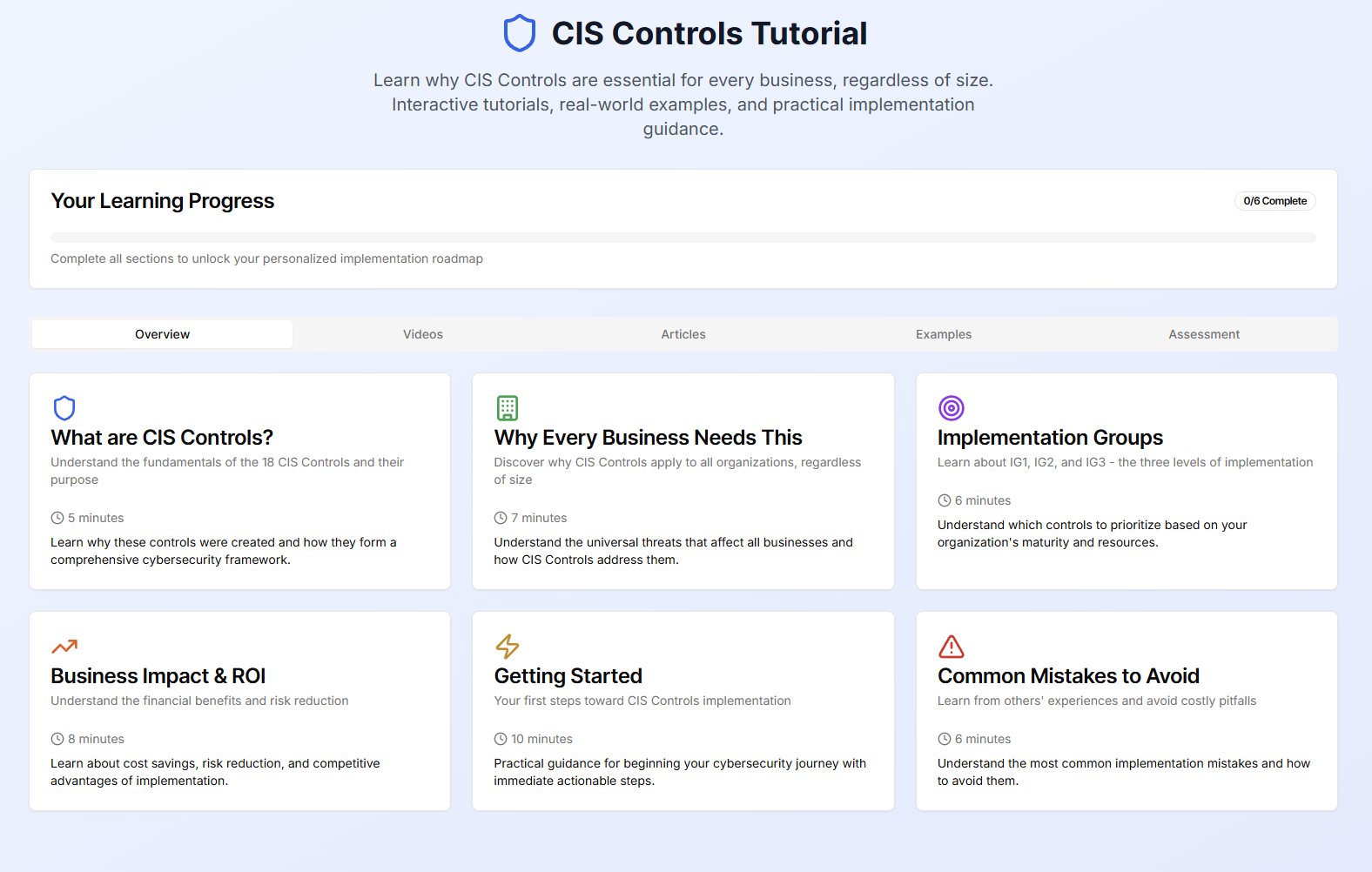Image resolution: width=1372 pixels, height=872 pixels.
Task: Click the Your Learning Progress heading
Action: coord(163,201)
